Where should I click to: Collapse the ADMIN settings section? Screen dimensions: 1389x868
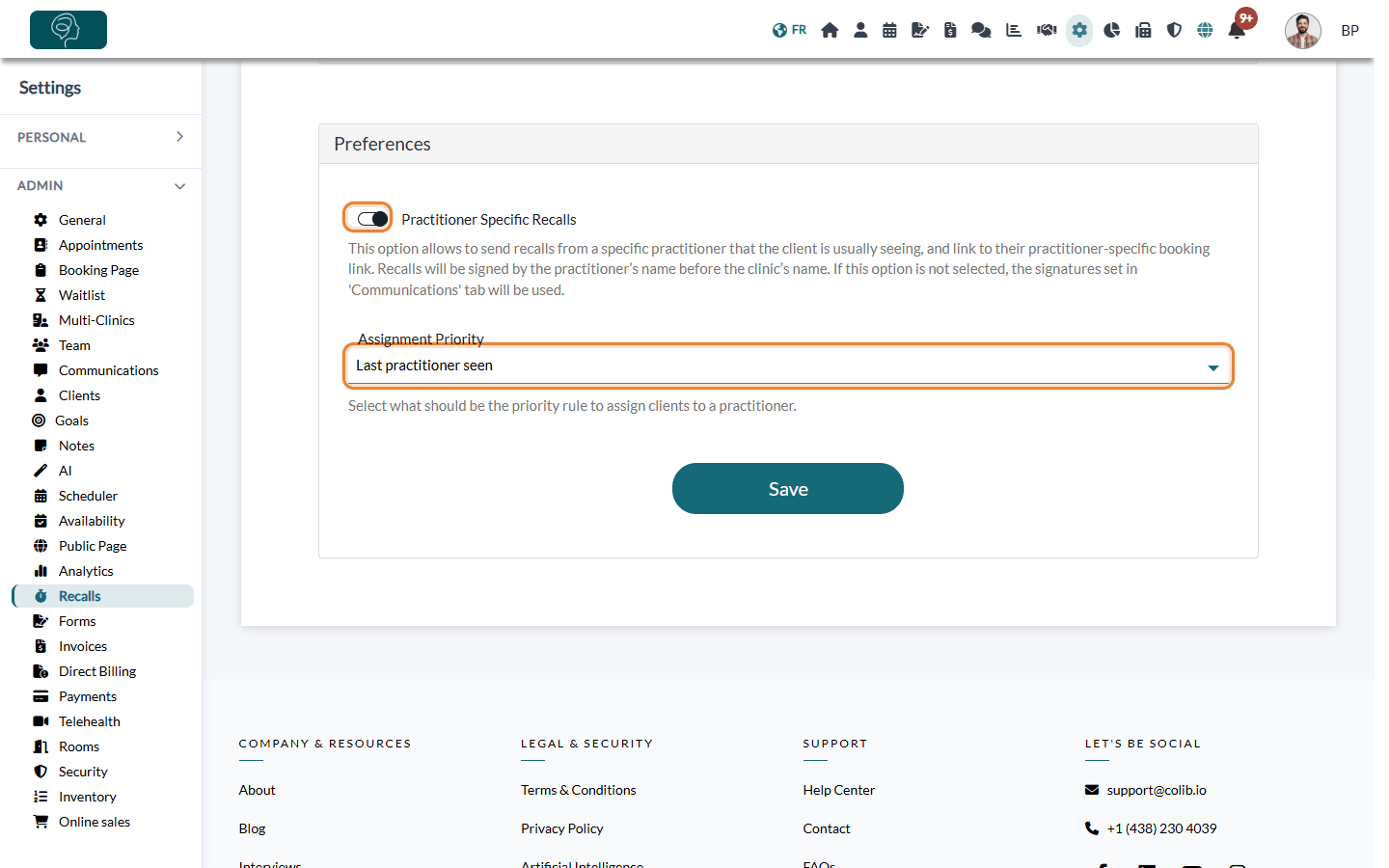coord(100,185)
